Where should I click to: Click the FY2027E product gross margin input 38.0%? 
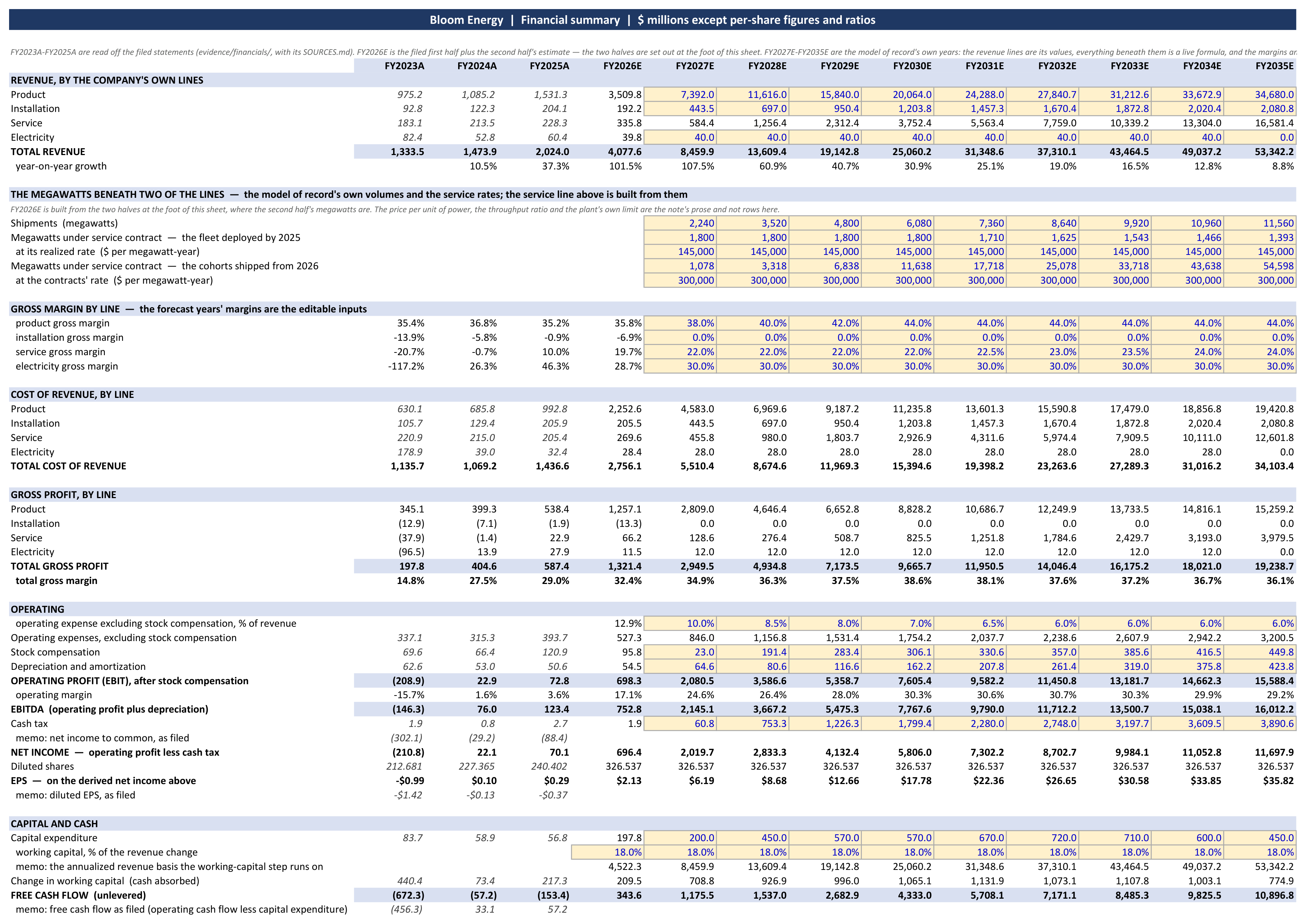(x=680, y=323)
